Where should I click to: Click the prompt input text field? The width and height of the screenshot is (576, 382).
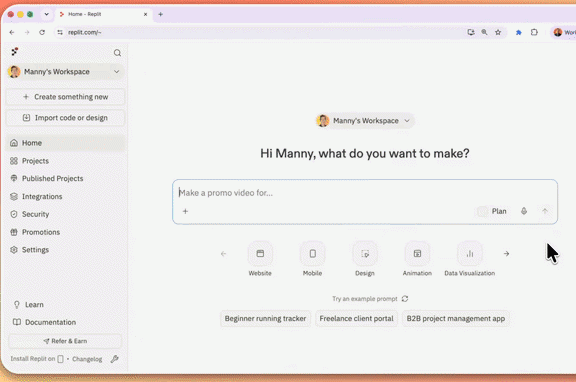[365, 193]
